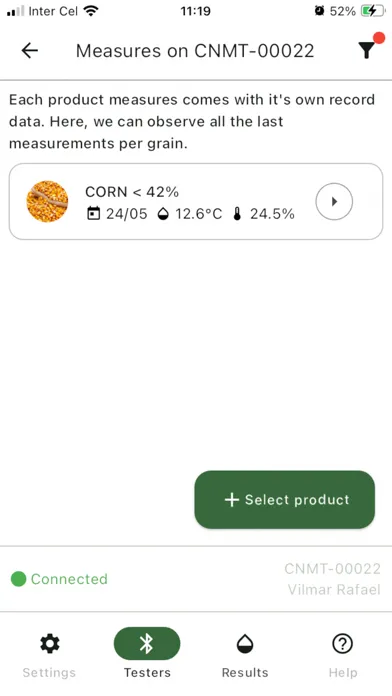
Task: Open the Settings gear tab
Action: 49,653
